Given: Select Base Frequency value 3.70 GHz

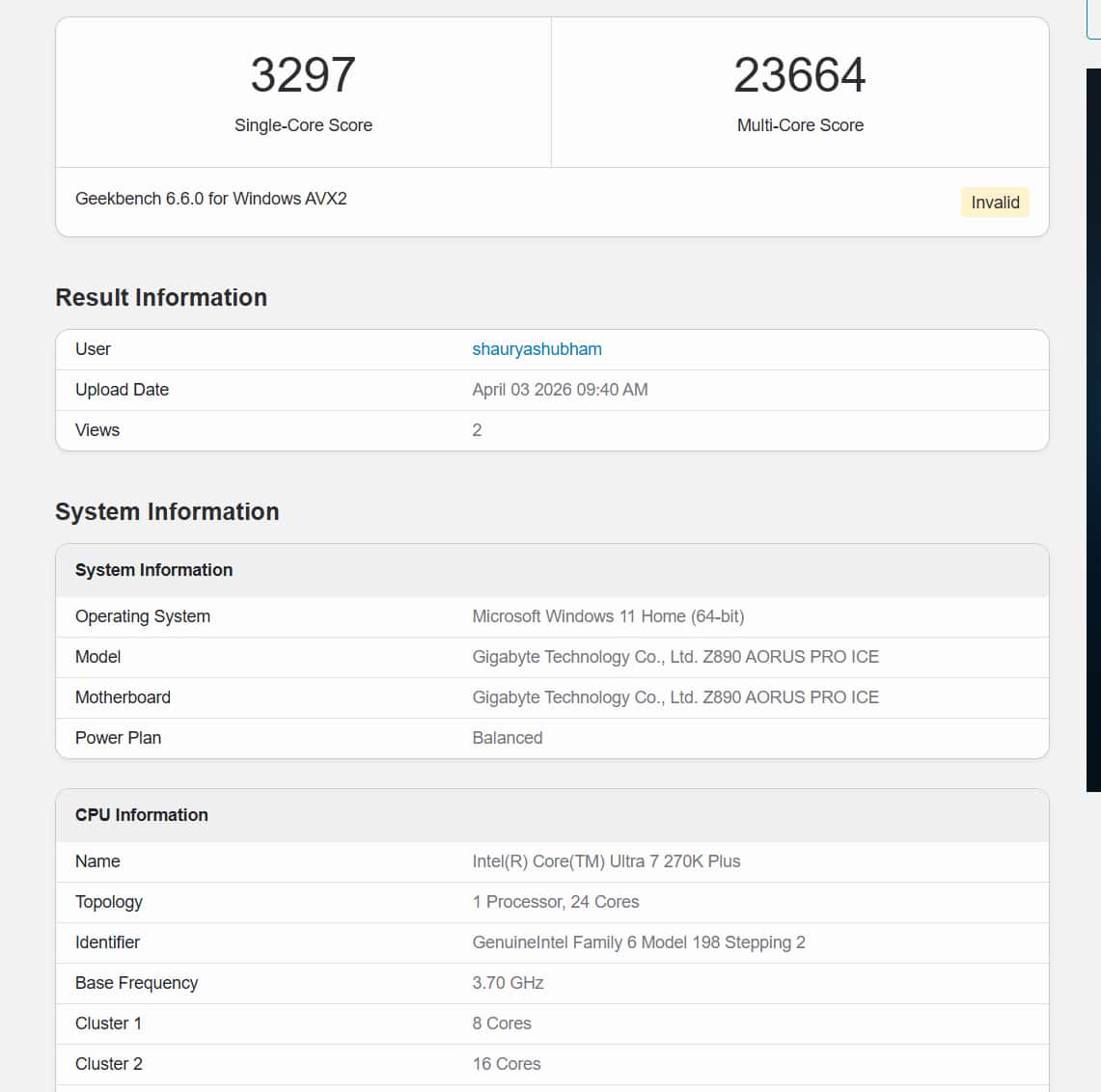Looking at the screenshot, I should 508,983.
